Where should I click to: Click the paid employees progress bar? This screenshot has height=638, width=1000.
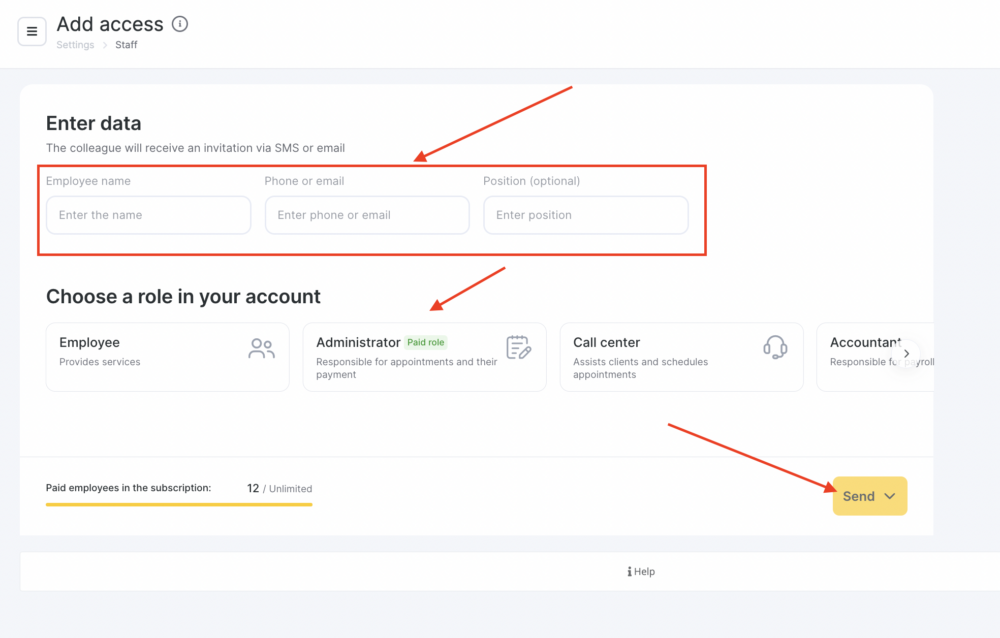pyautogui.click(x=179, y=505)
